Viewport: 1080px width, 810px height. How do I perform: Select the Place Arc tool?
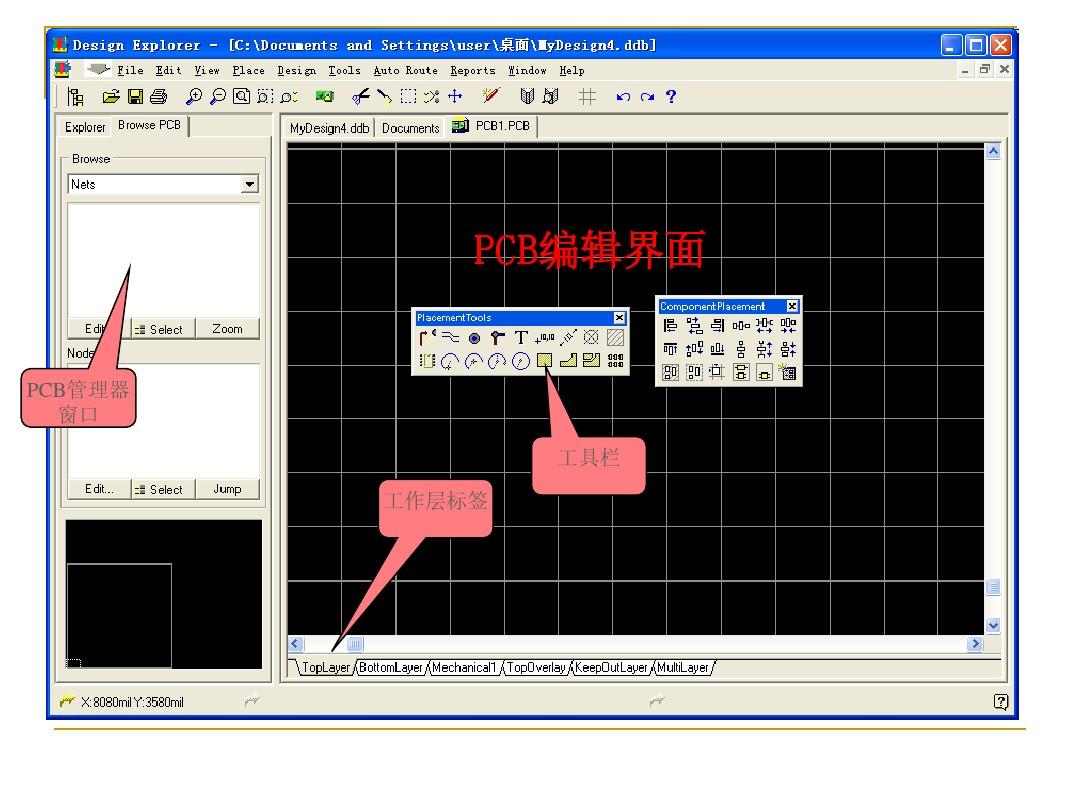452,361
